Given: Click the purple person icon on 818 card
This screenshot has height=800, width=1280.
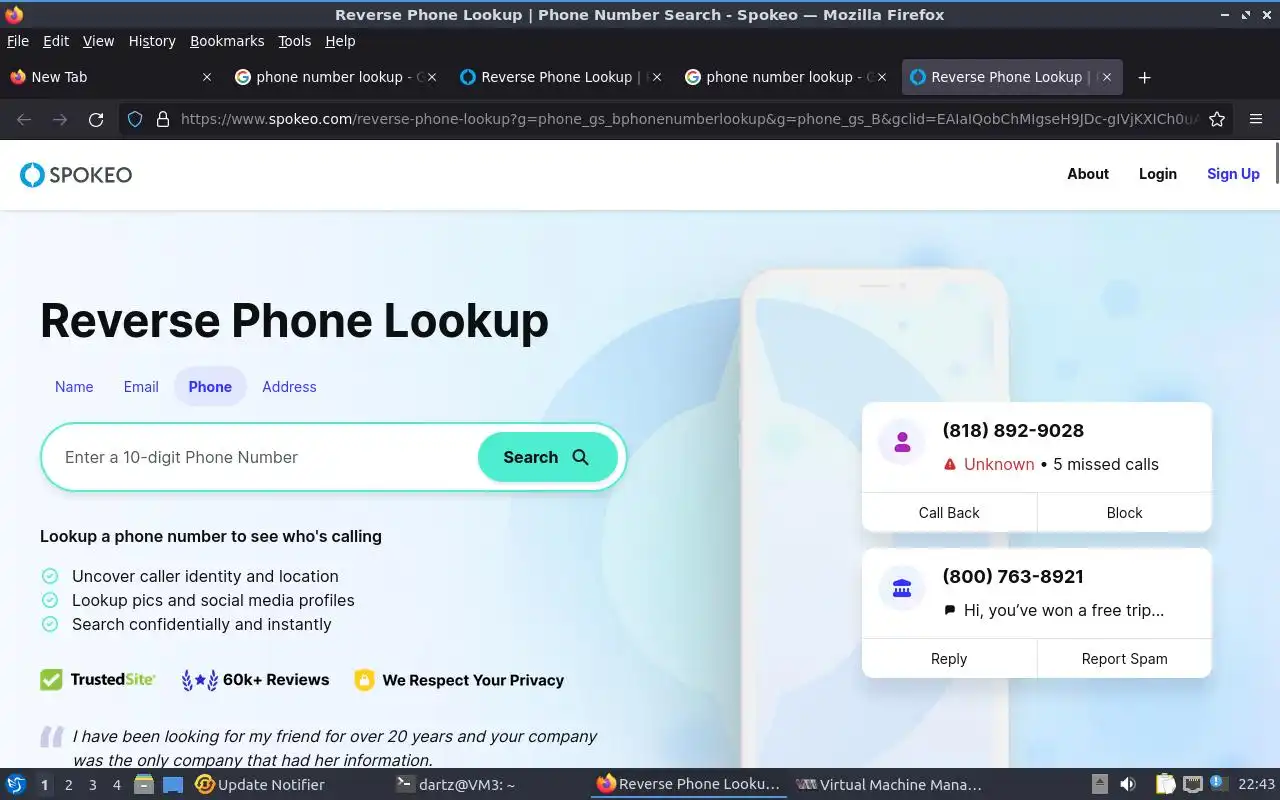Looking at the screenshot, I should pyautogui.click(x=902, y=442).
